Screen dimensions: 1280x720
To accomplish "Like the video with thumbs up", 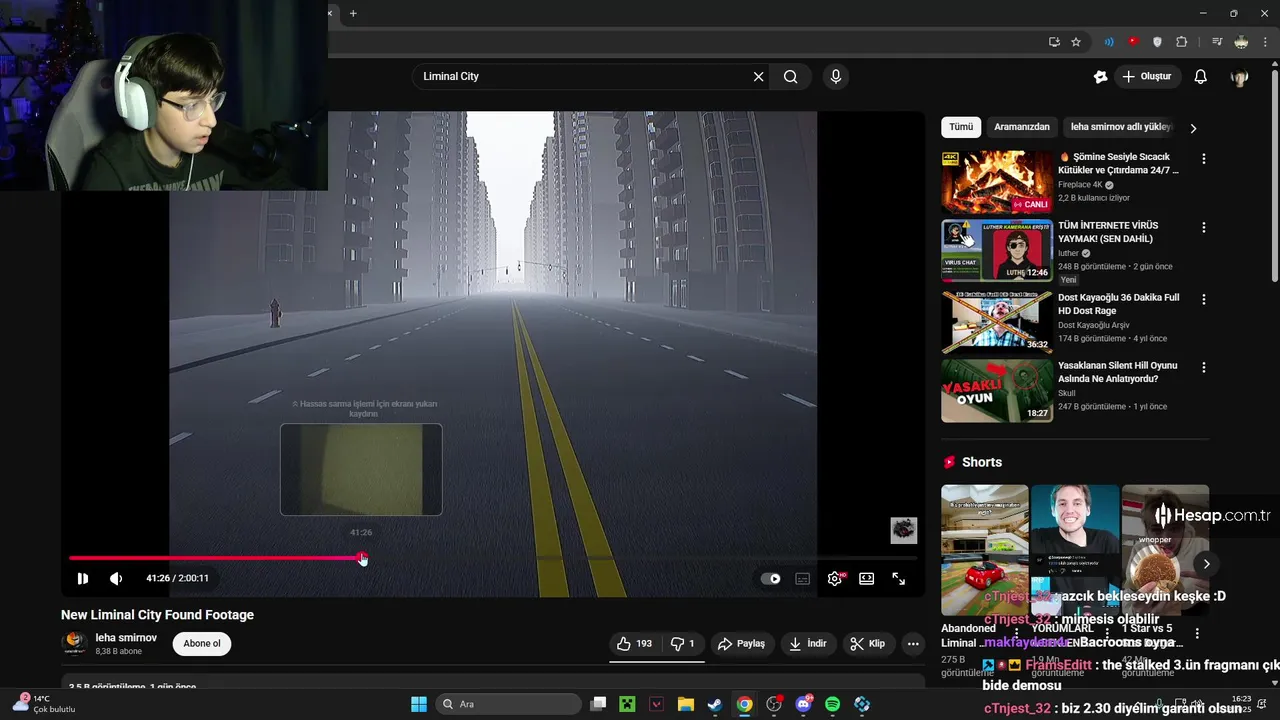I will (x=634, y=644).
